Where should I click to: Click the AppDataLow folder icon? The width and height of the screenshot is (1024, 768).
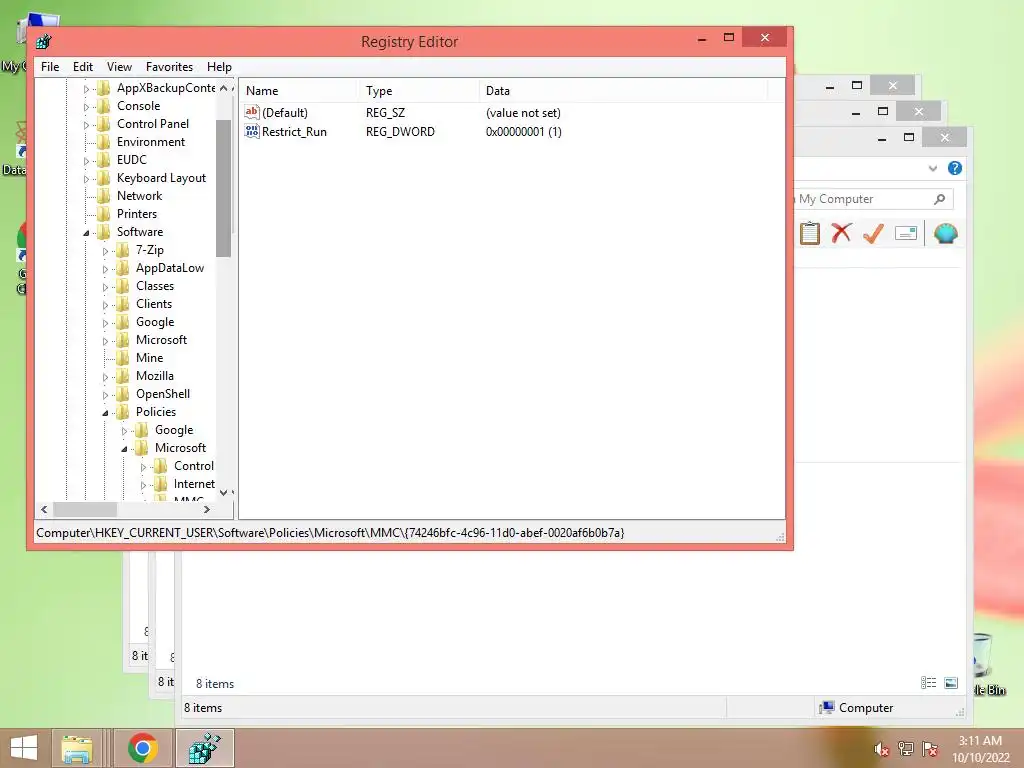point(123,268)
